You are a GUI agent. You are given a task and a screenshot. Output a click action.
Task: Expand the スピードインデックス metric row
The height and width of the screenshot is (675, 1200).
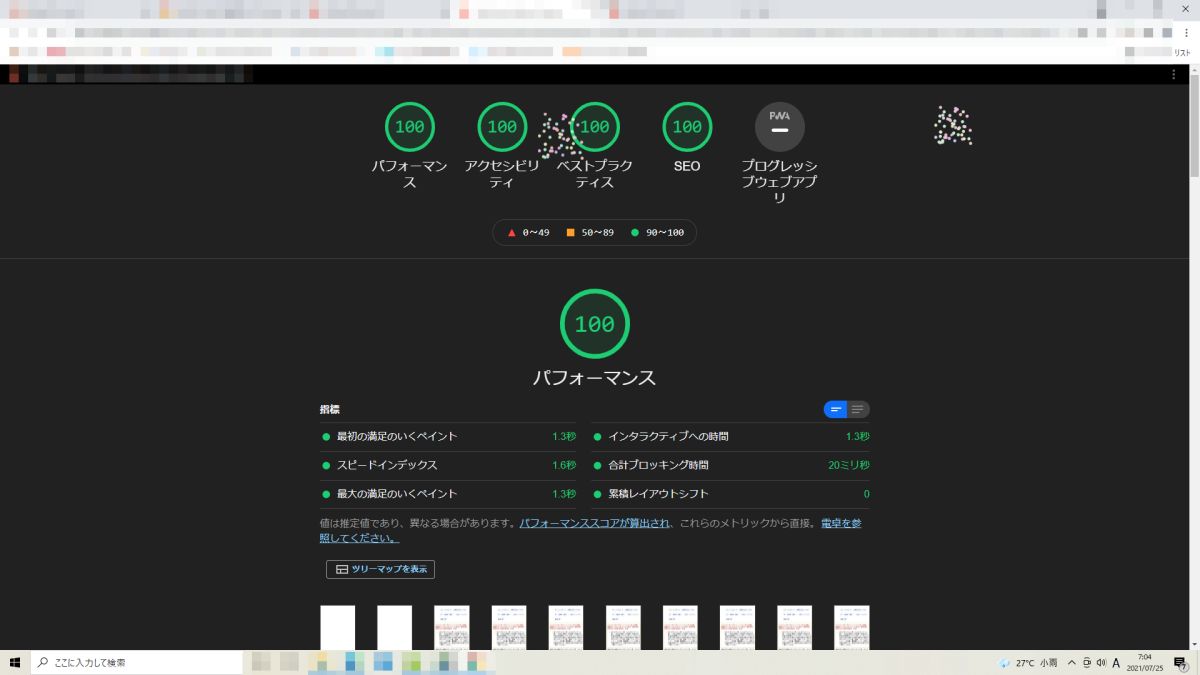click(449, 465)
